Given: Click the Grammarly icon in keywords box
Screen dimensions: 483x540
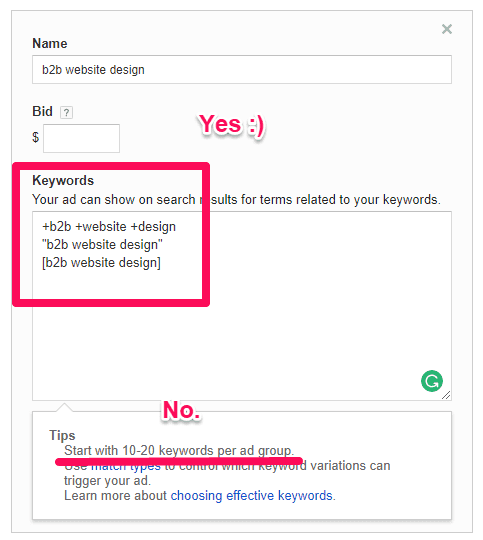Looking at the screenshot, I should click(432, 381).
